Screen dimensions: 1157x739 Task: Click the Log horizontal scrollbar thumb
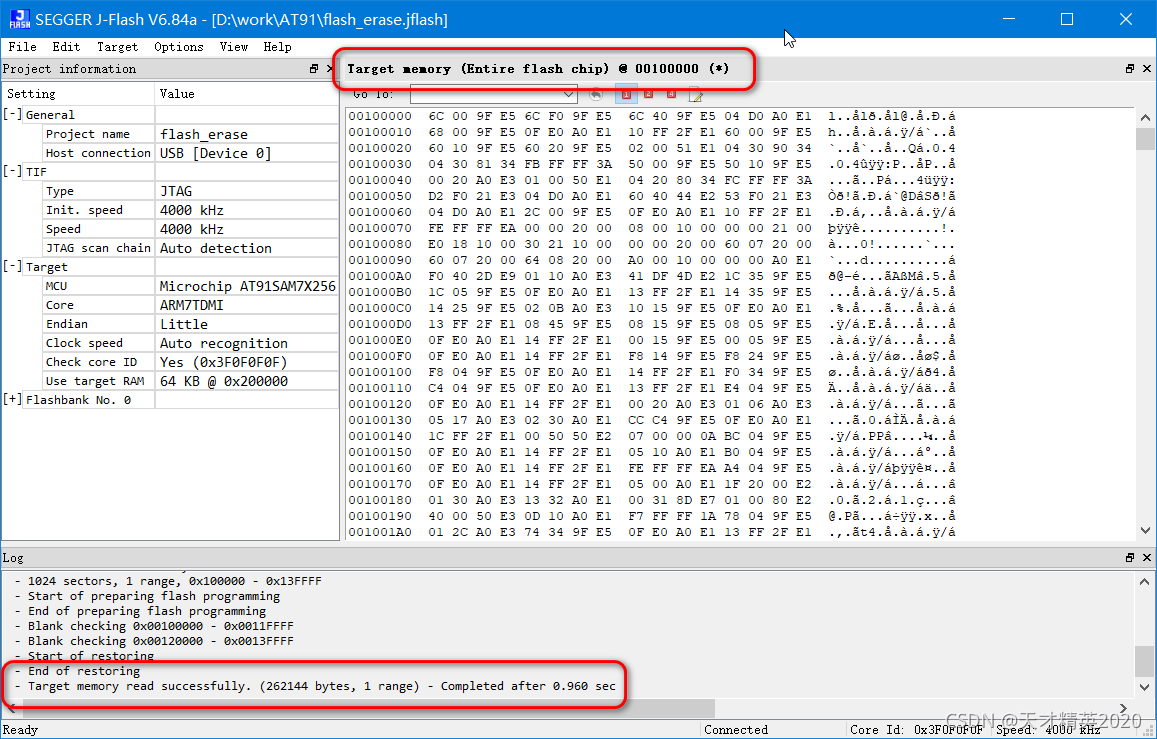(369, 708)
